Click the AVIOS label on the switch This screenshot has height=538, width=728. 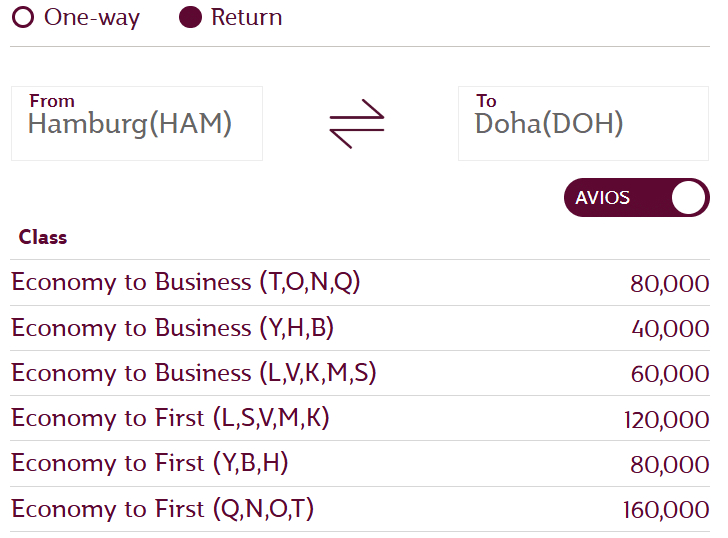point(603,198)
